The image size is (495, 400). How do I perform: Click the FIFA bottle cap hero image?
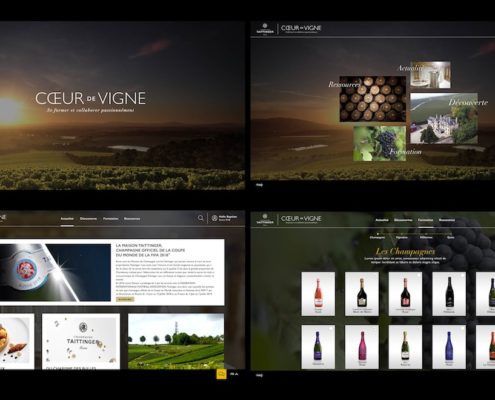[55, 273]
